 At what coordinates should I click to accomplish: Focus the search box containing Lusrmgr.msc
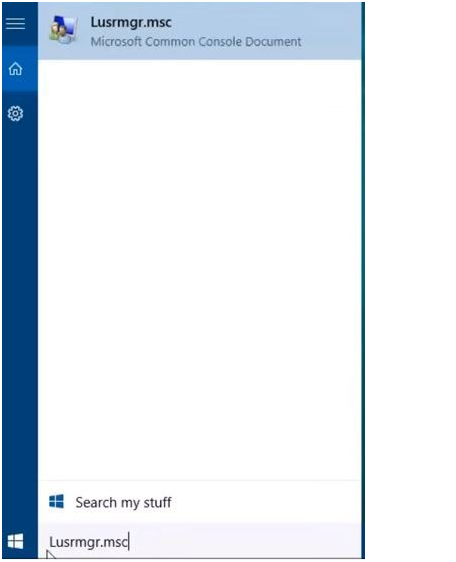pos(200,541)
